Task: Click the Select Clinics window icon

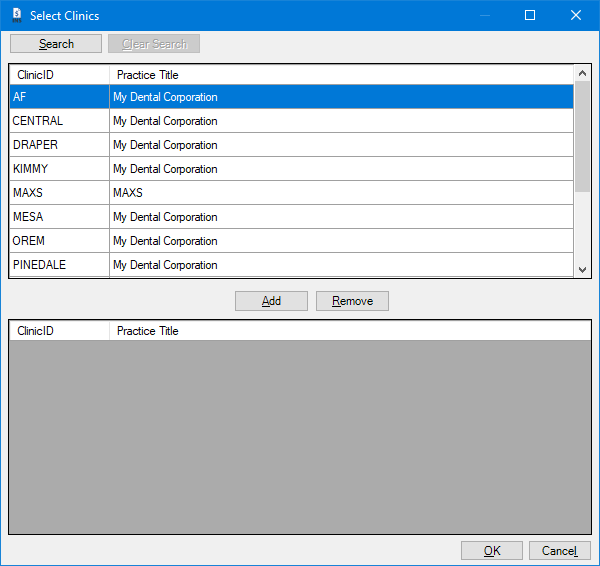Action: click(17, 15)
